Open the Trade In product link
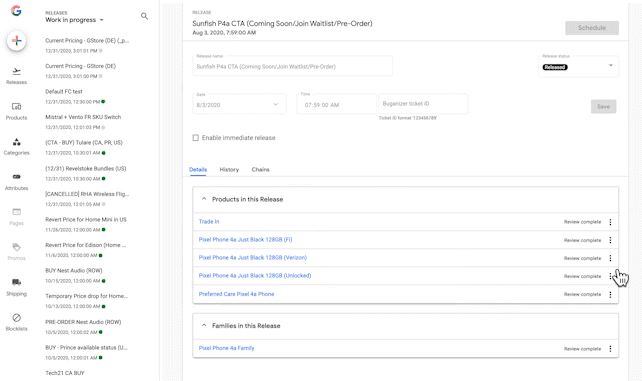The height and width of the screenshot is (381, 642). point(209,221)
